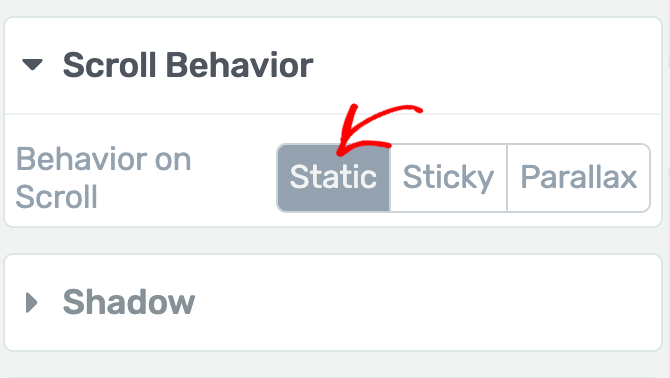Click the right-pointing triangle icon beside Shadow

click(31, 303)
